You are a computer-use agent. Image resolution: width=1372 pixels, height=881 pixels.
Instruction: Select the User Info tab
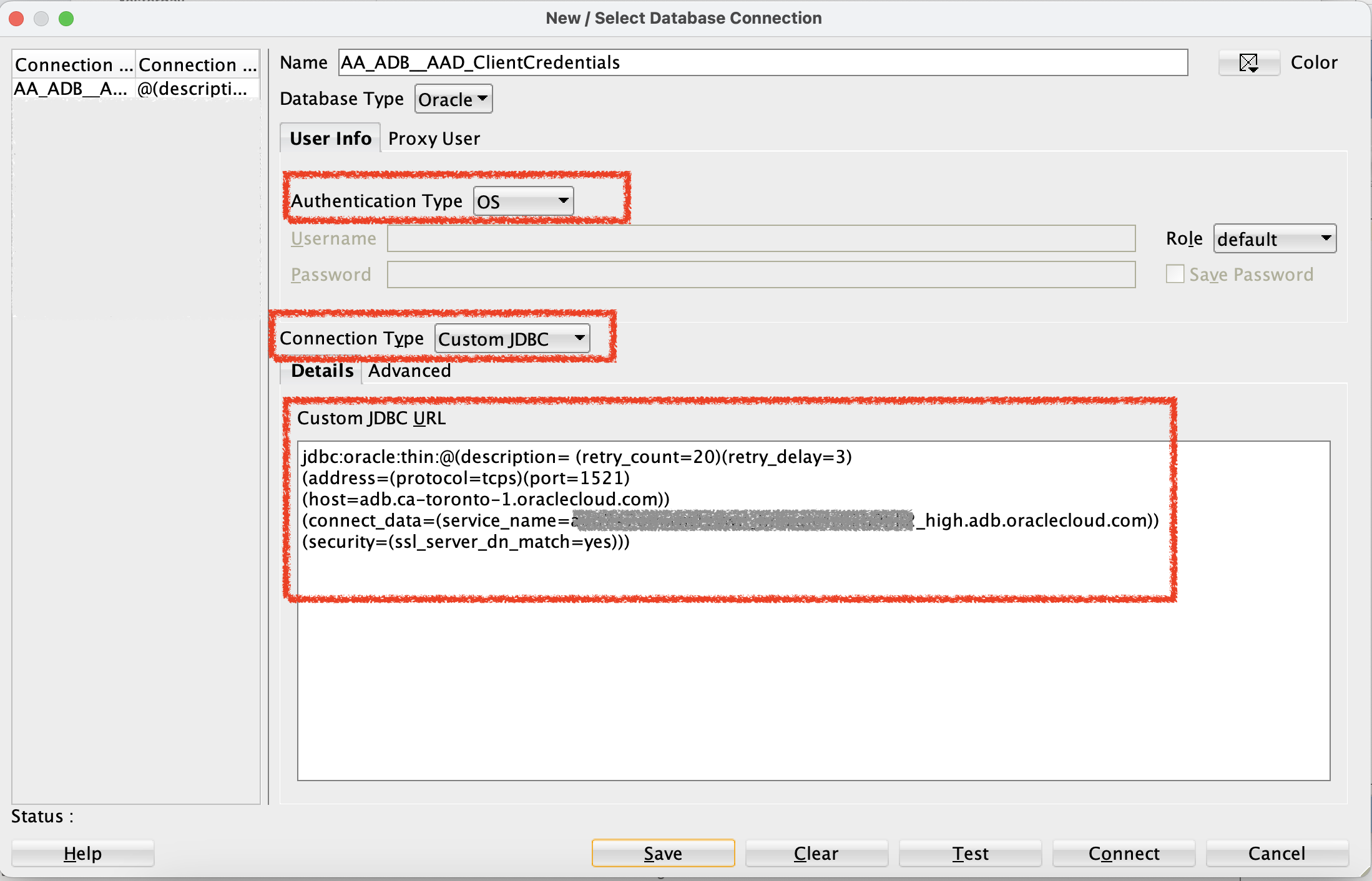point(330,139)
